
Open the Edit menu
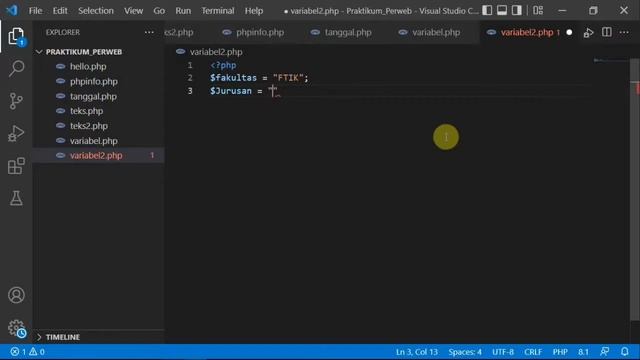60,11
